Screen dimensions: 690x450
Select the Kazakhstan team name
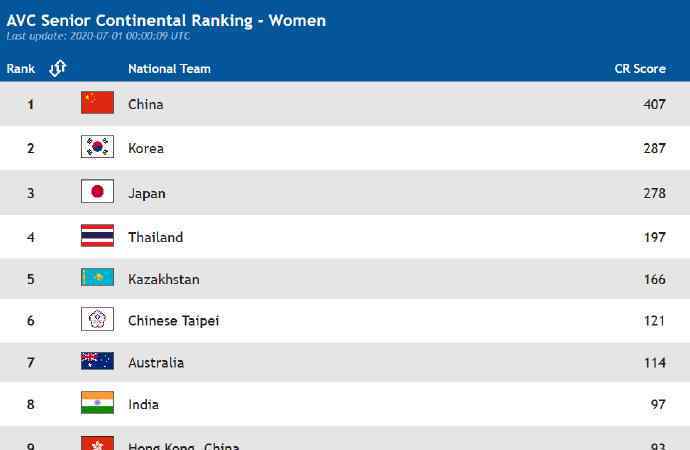[164, 279]
